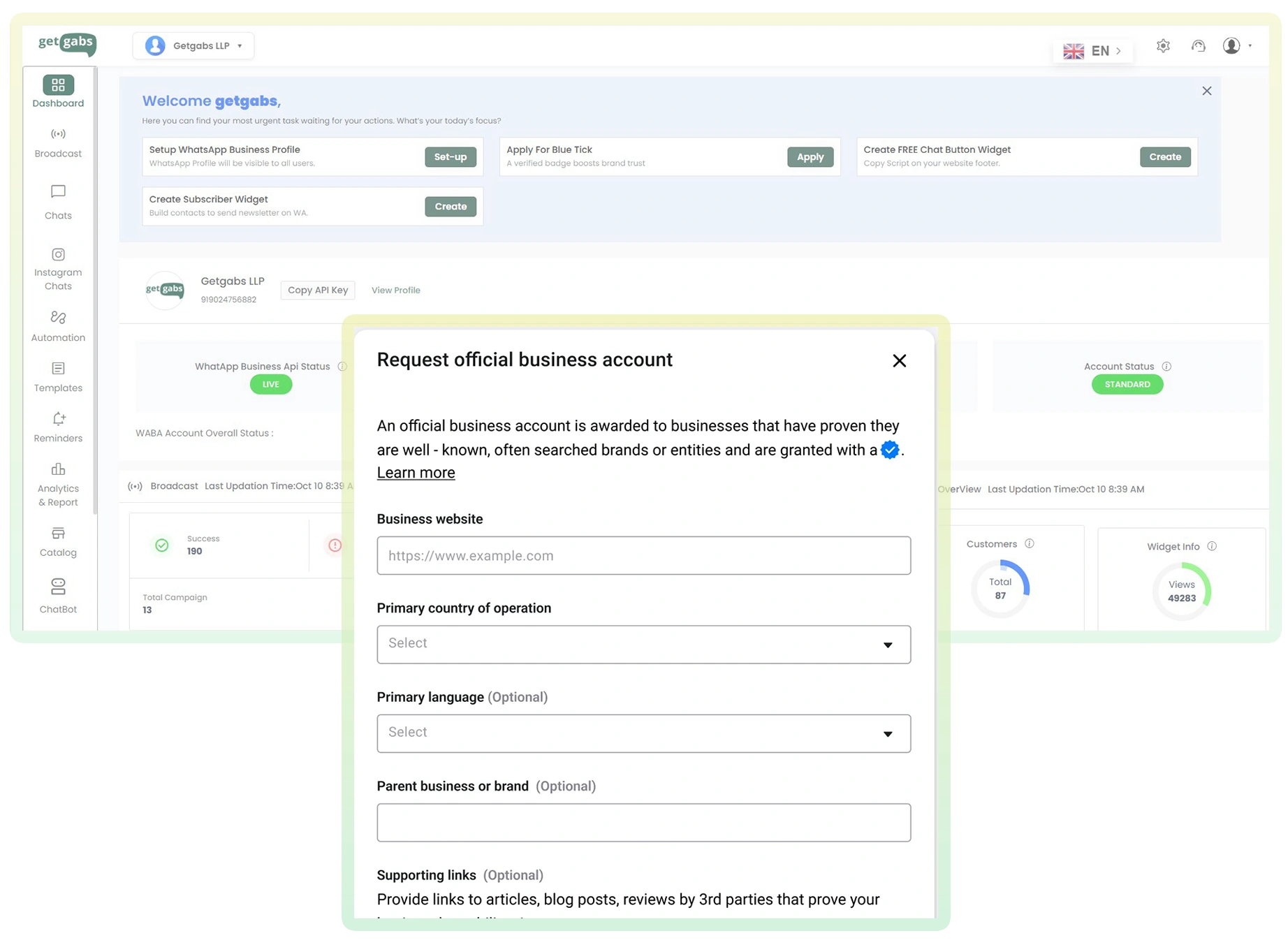
Task: Click the Learn more link
Action: coord(416,473)
